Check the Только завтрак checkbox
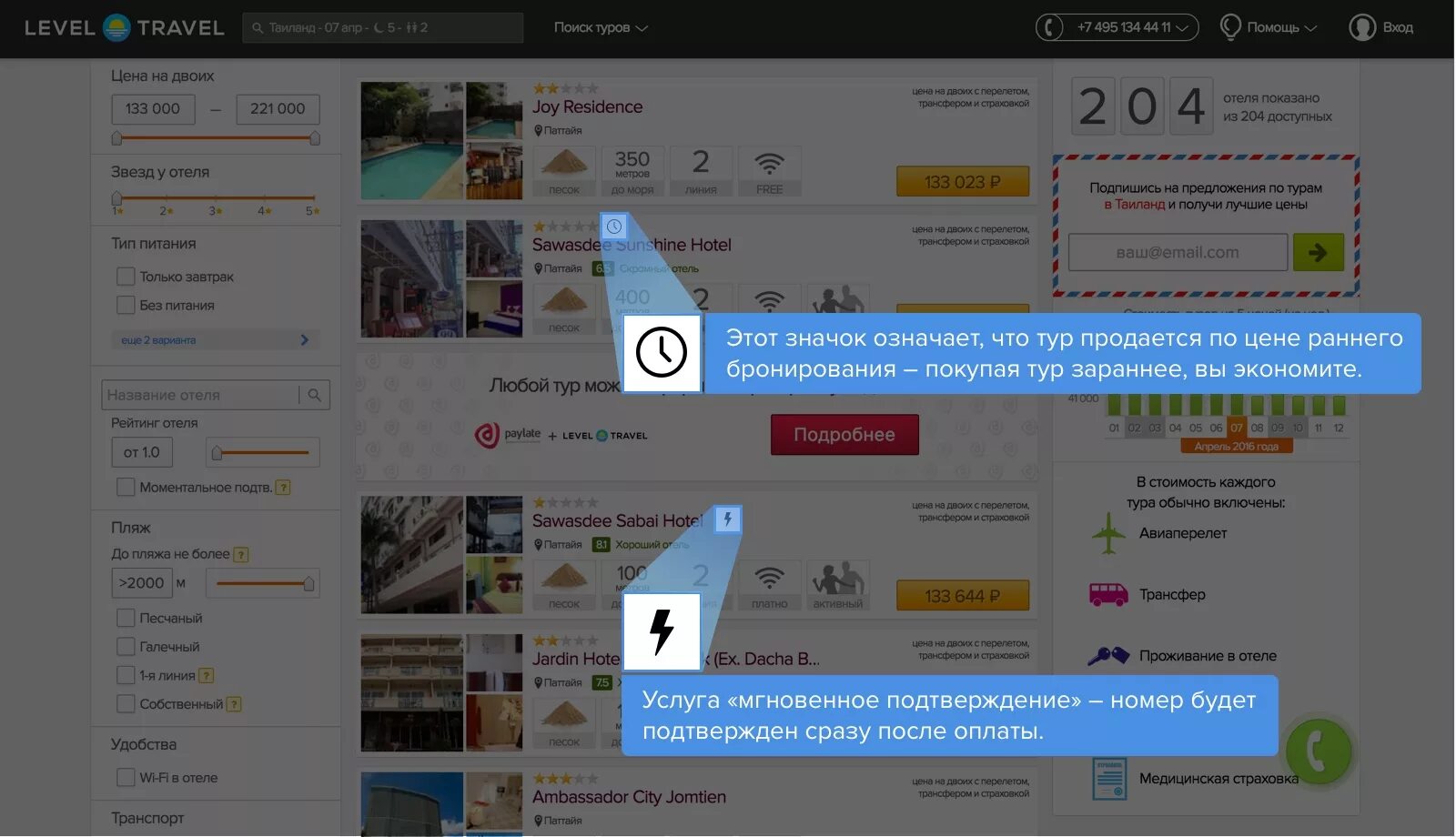1456x837 pixels. coord(126,277)
